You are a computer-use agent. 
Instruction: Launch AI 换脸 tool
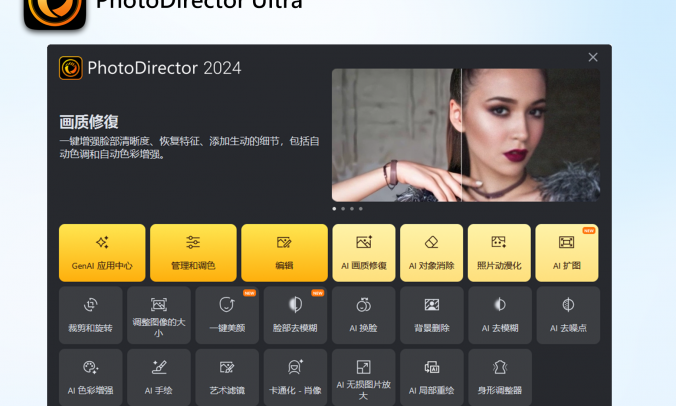[363, 315]
